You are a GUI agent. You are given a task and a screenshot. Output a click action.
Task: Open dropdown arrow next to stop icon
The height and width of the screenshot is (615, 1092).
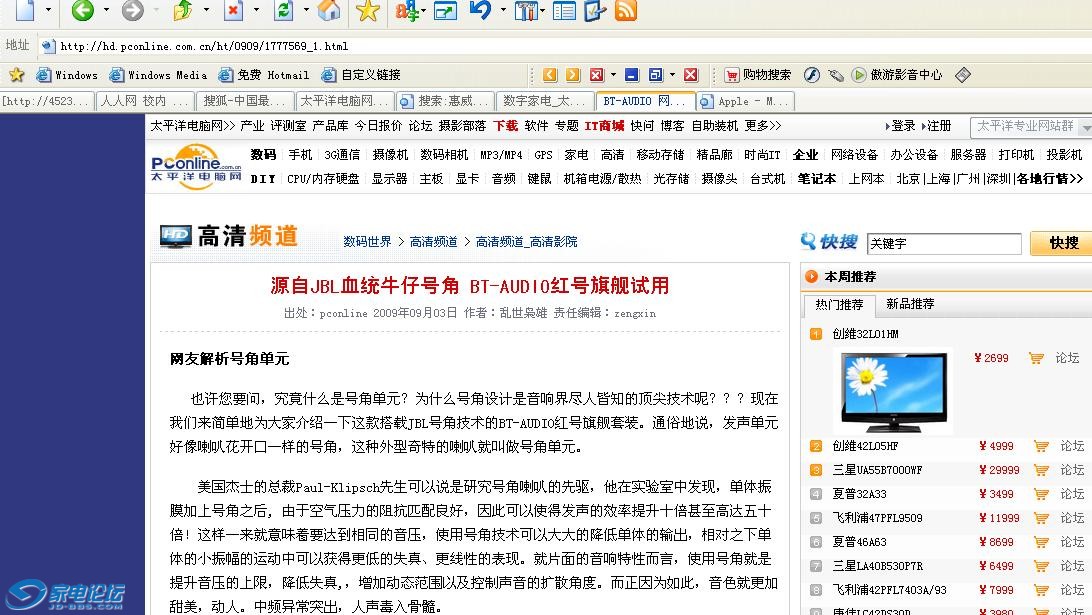[256, 10]
